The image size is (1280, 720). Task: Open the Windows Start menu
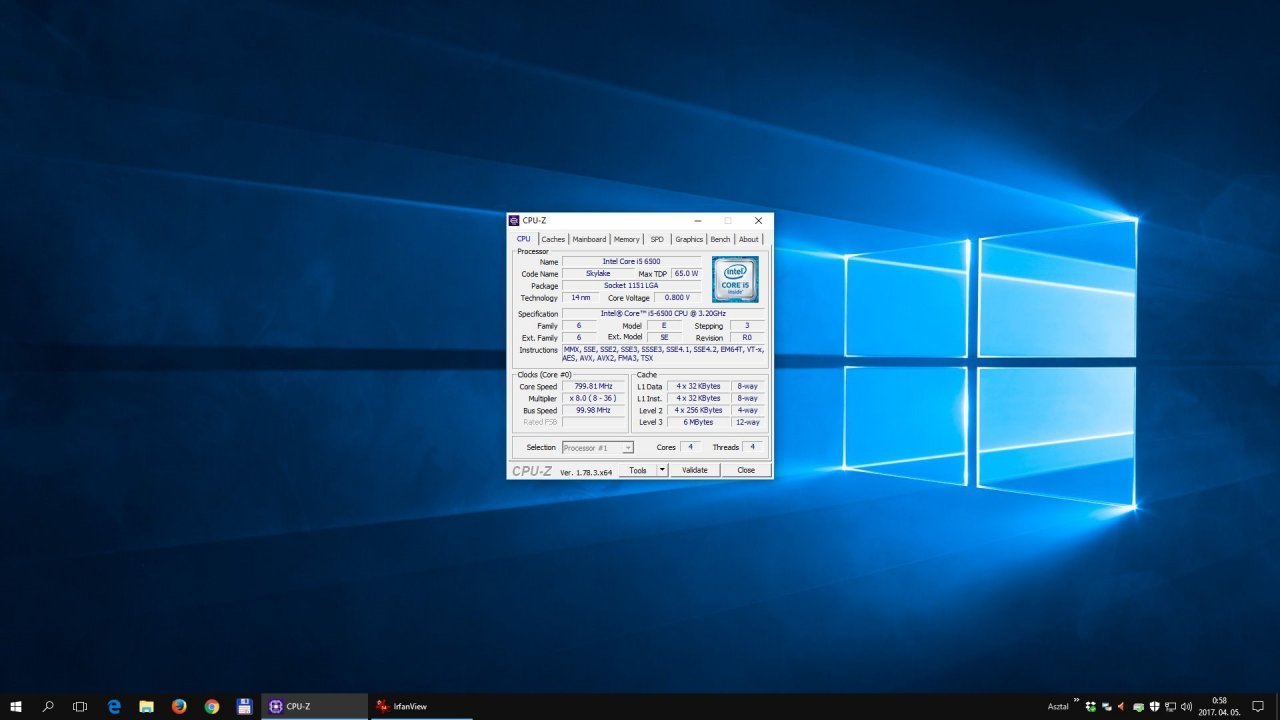(x=16, y=706)
